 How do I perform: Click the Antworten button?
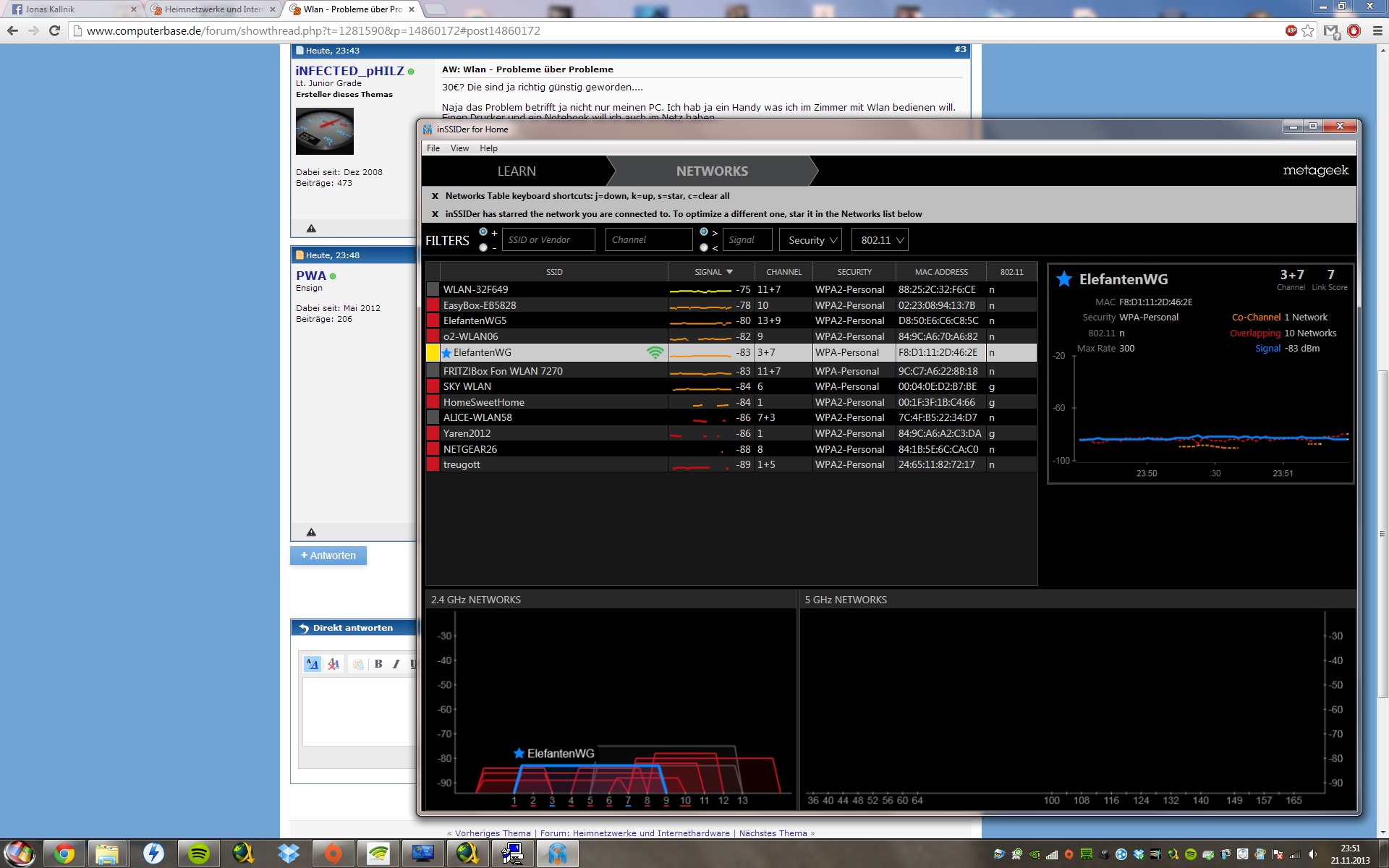pyautogui.click(x=328, y=556)
